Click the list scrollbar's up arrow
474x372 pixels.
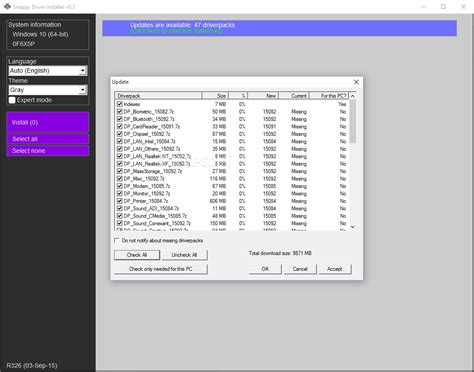pos(353,96)
